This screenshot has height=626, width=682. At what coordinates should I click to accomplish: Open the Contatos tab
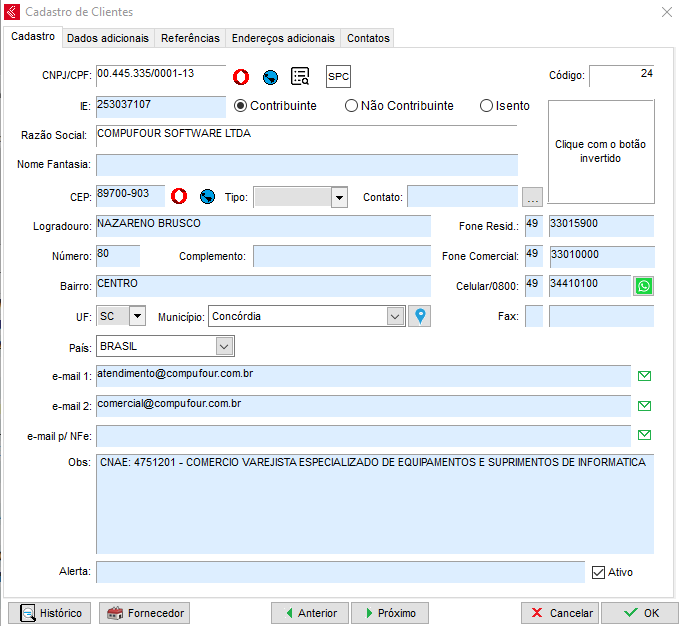368,38
